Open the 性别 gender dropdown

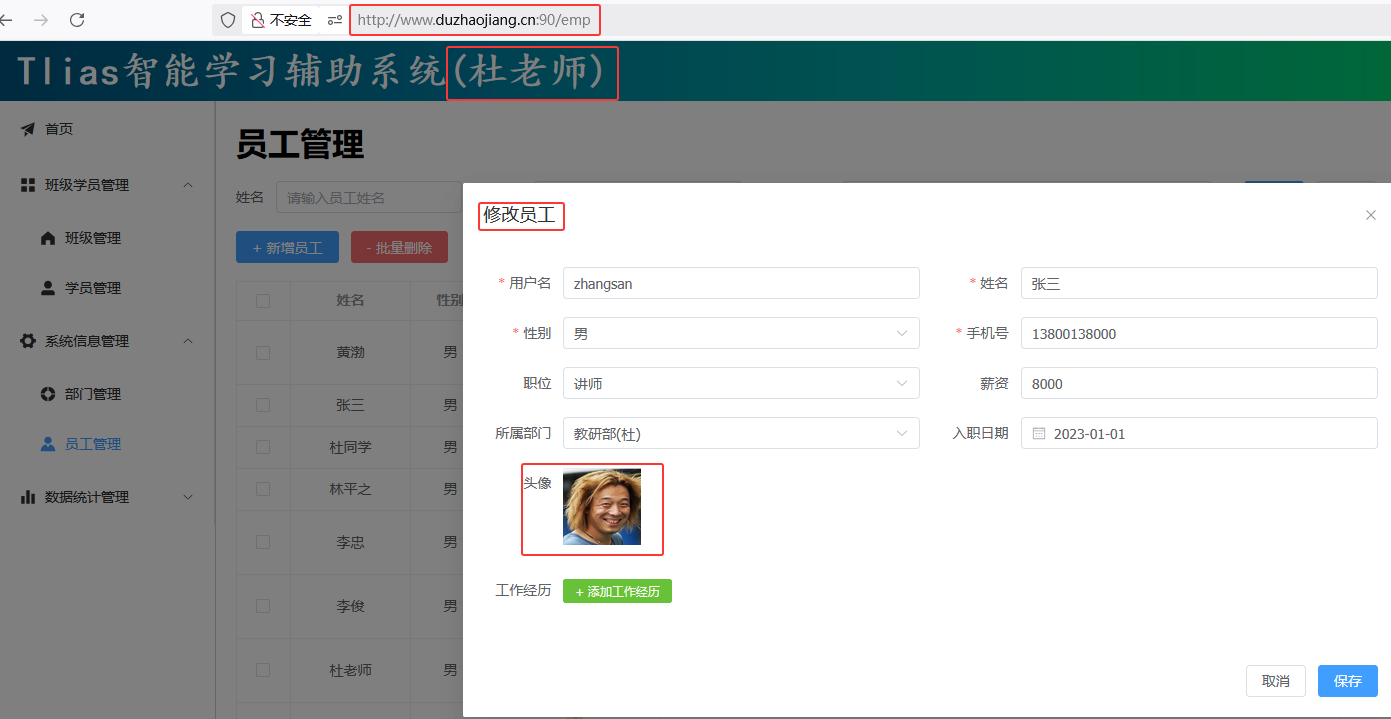click(740, 334)
